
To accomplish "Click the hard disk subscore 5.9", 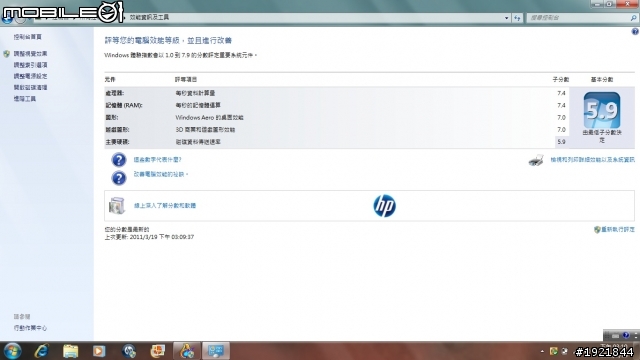I will click(561, 142).
